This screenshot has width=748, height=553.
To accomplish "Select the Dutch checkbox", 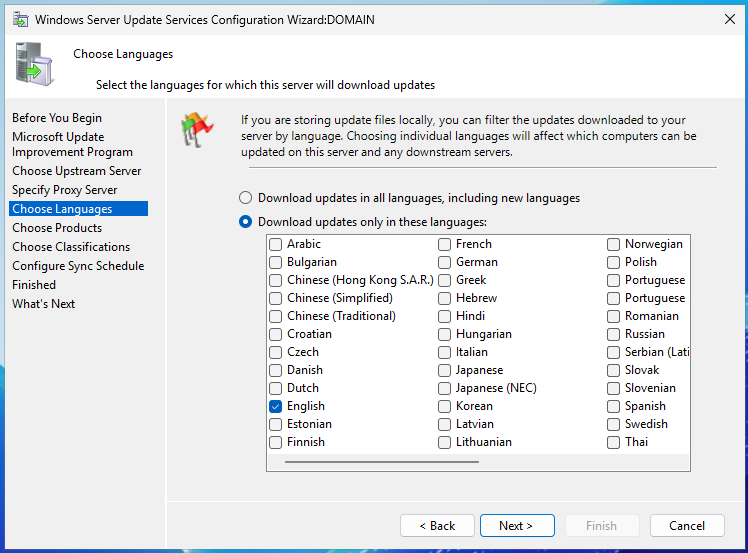I will [x=275, y=388].
